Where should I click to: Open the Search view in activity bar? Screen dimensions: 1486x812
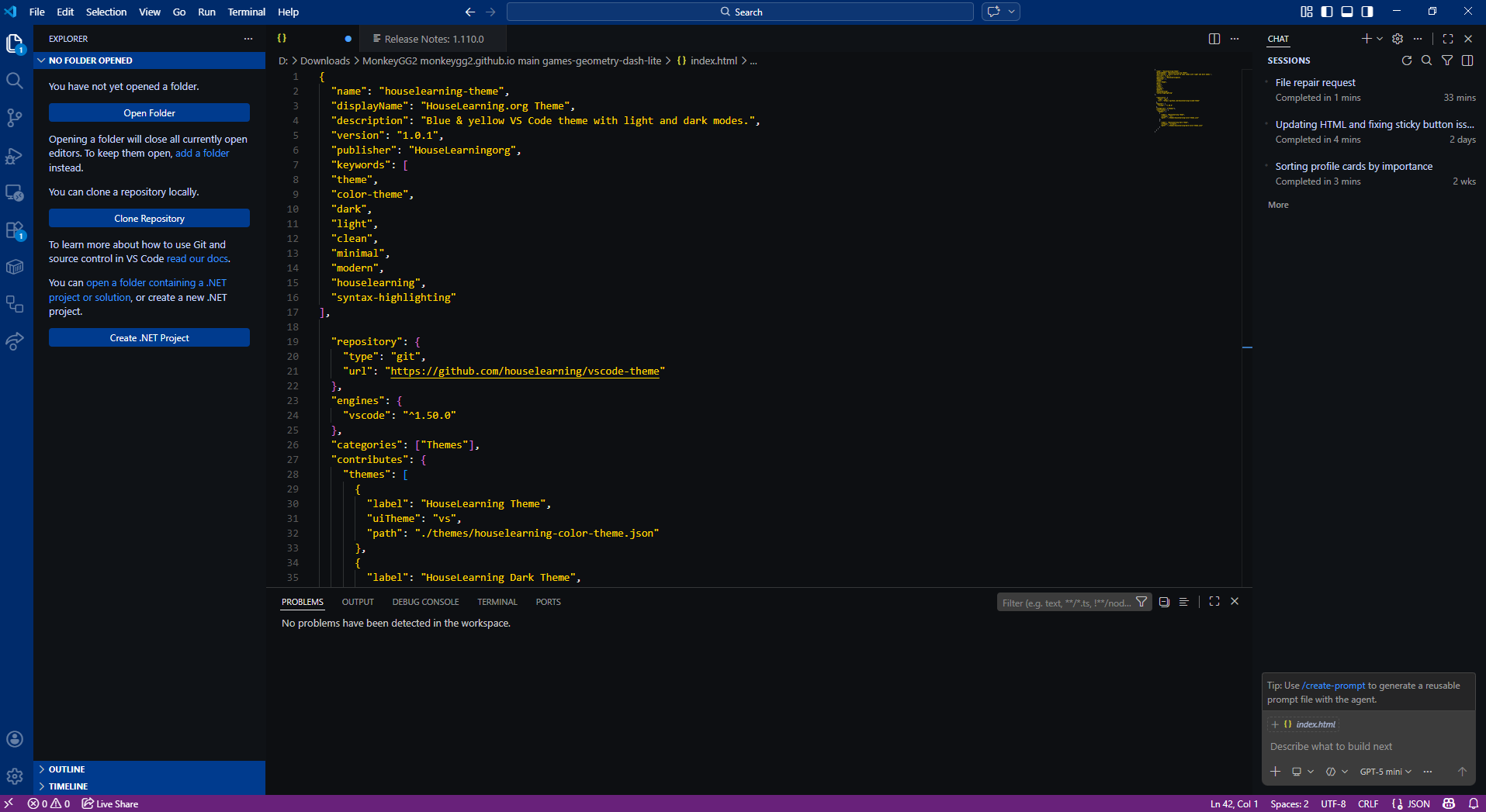click(x=15, y=81)
